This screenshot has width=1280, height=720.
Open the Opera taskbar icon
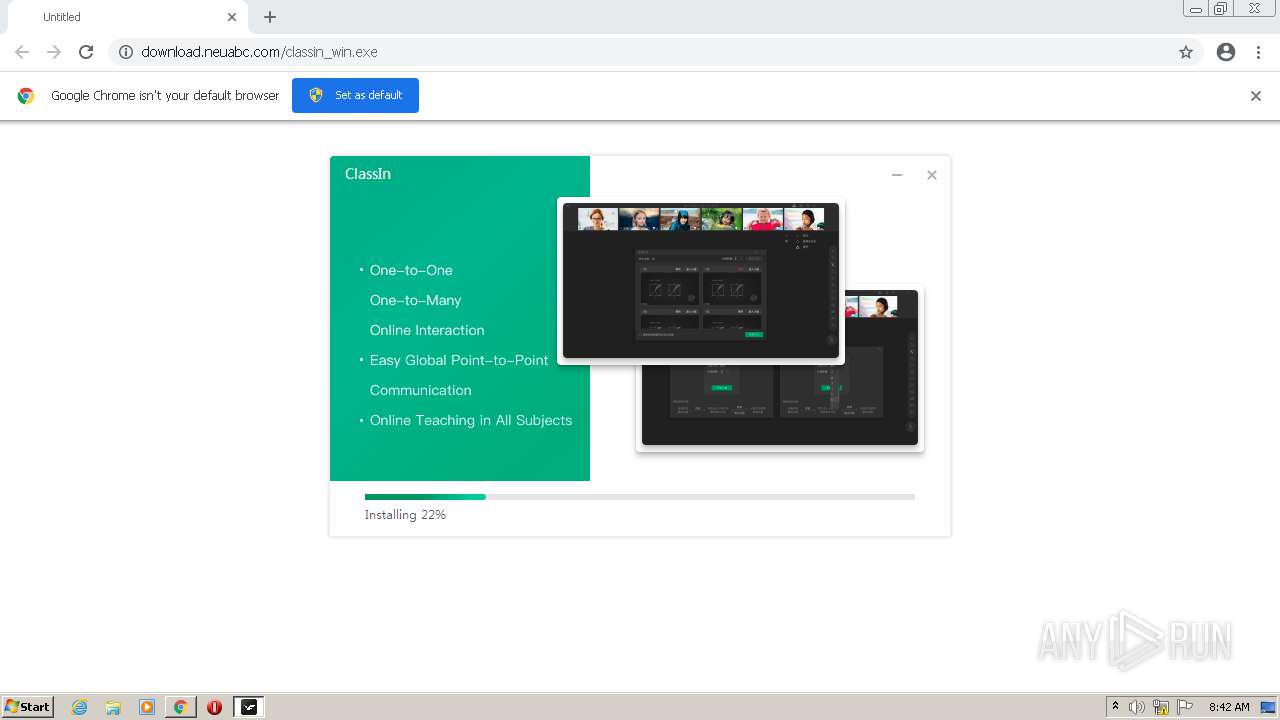coord(214,707)
